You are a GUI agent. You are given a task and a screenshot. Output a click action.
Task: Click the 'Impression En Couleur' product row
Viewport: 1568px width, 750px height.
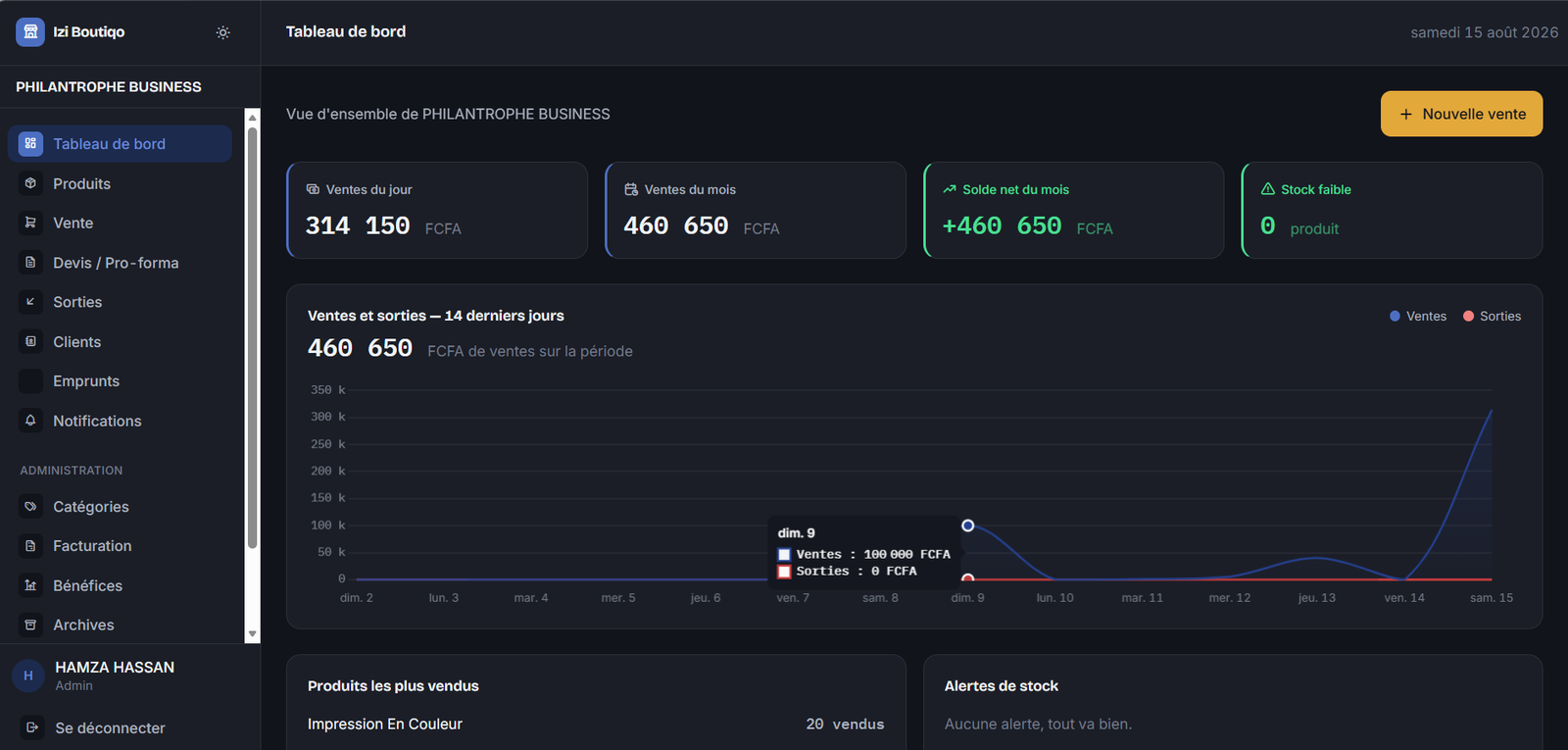(x=596, y=724)
